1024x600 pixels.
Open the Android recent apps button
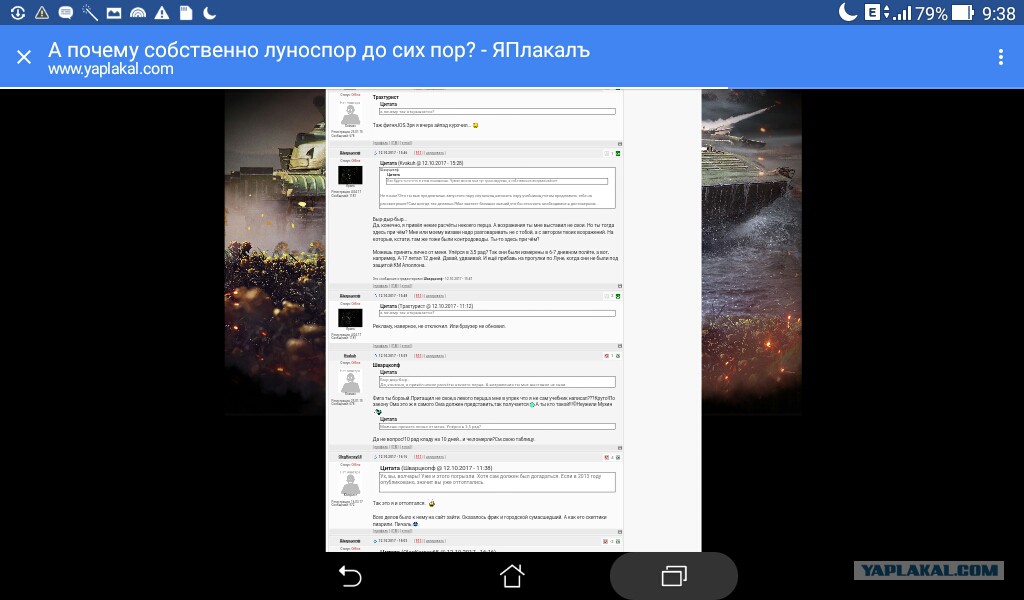[x=673, y=576]
